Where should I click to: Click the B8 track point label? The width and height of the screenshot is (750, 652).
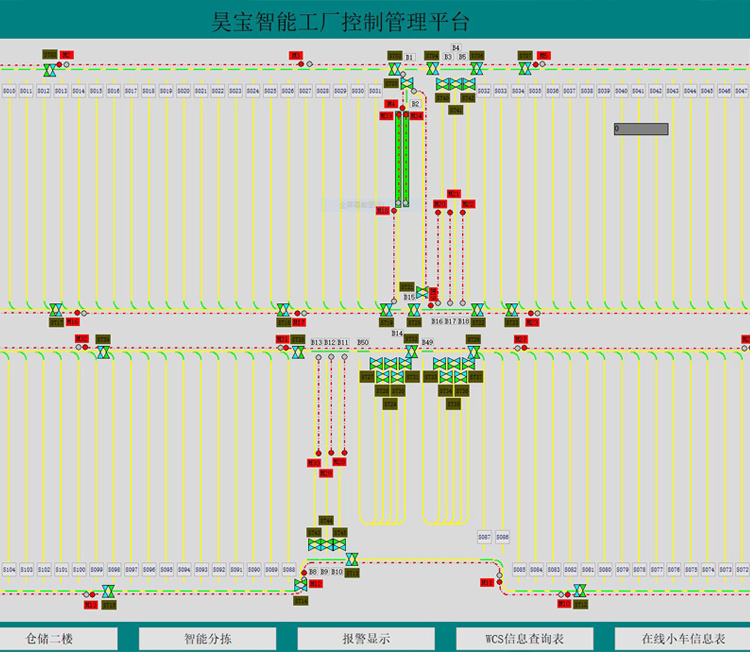click(x=312, y=572)
